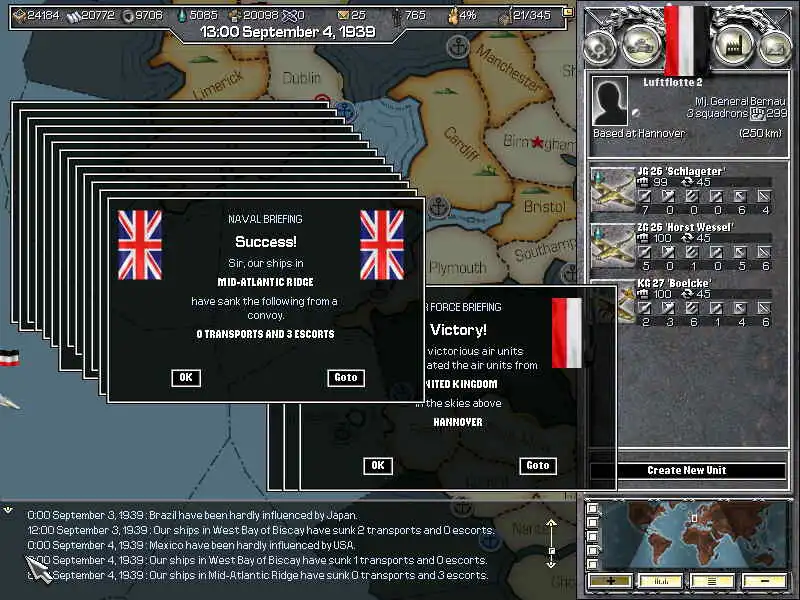Collapse the message log with the arrow
Image resolution: width=800 pixels, height=600 pixels.
point(8,510)
